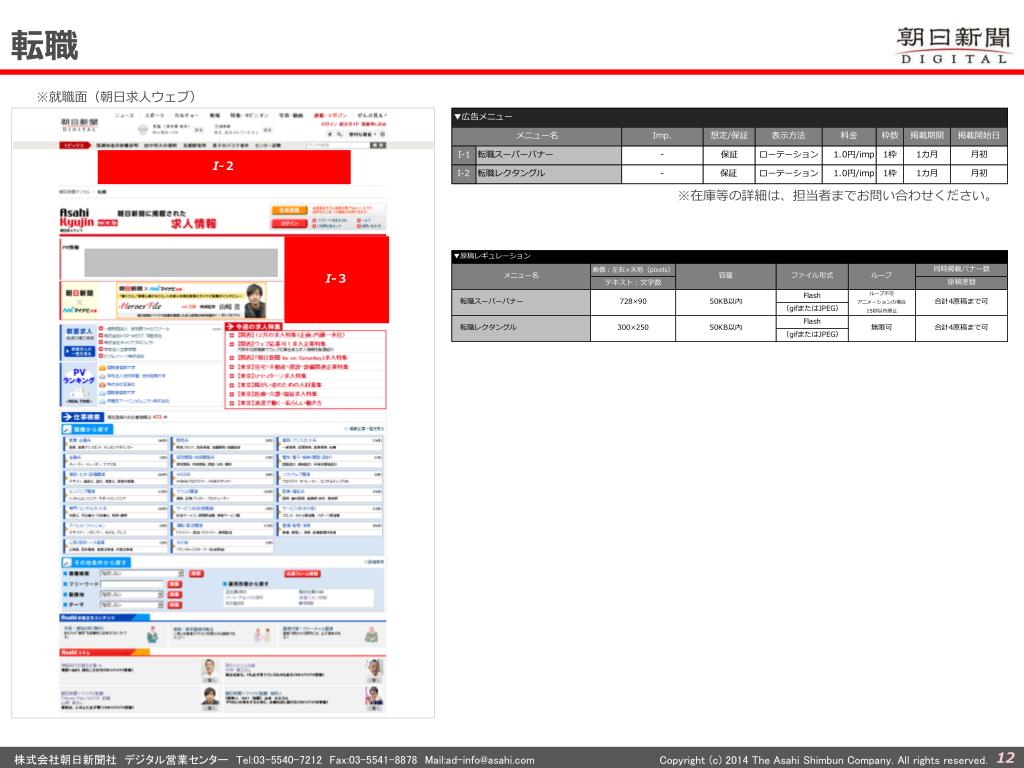Click the 料金 column header
Screen dimensions: 1024x768
[848, 135]
